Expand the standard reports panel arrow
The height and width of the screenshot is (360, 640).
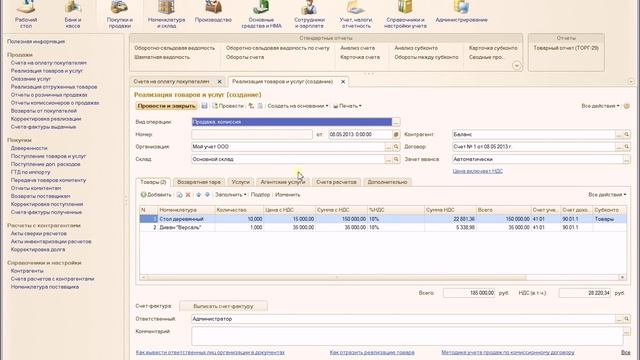pos(517,65)
